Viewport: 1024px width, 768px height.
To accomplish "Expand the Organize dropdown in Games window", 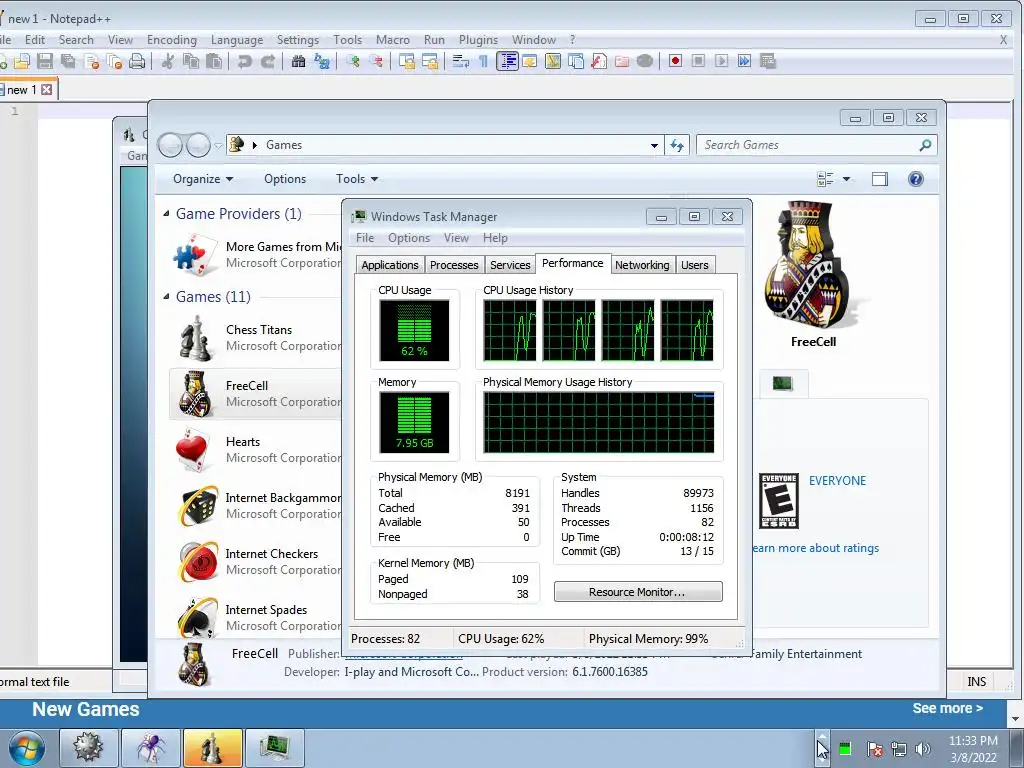I will pyautogui.click(x=202, y=179).
